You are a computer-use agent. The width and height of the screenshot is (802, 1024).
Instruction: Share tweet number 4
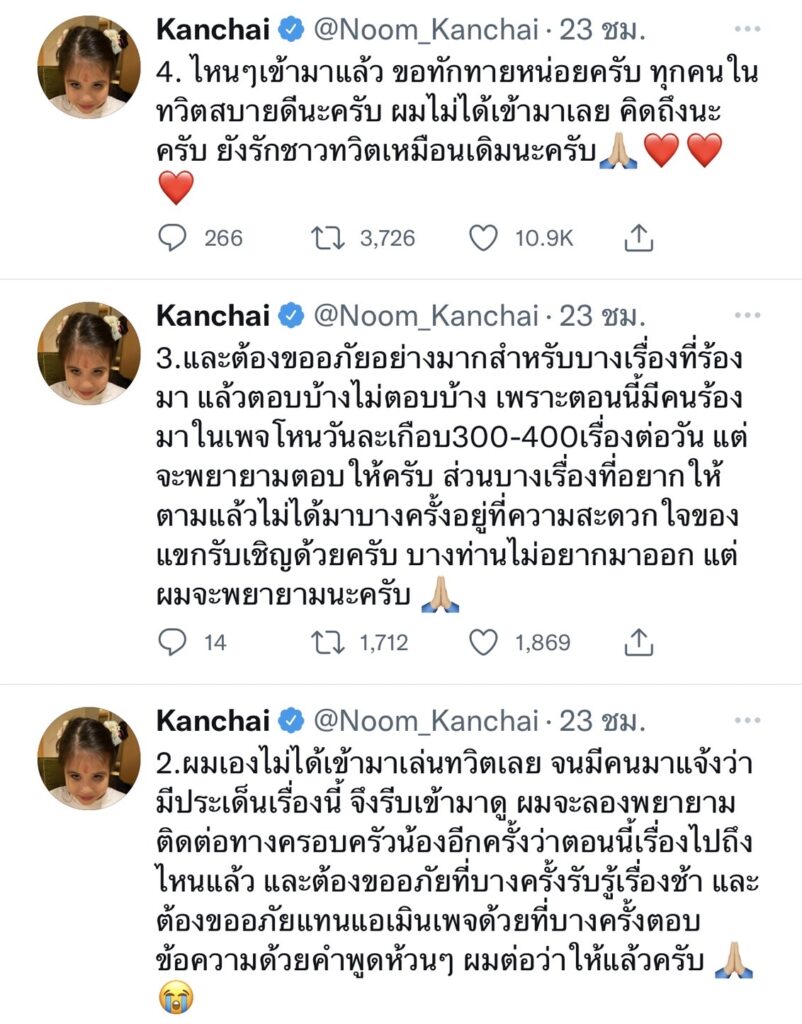tap(638, 237)
